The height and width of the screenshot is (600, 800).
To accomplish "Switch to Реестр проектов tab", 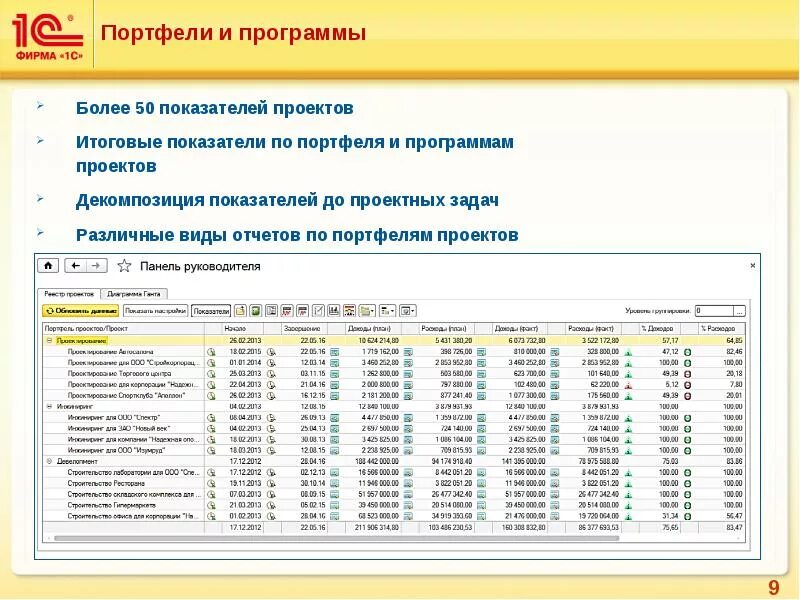I will pos(69,294).
